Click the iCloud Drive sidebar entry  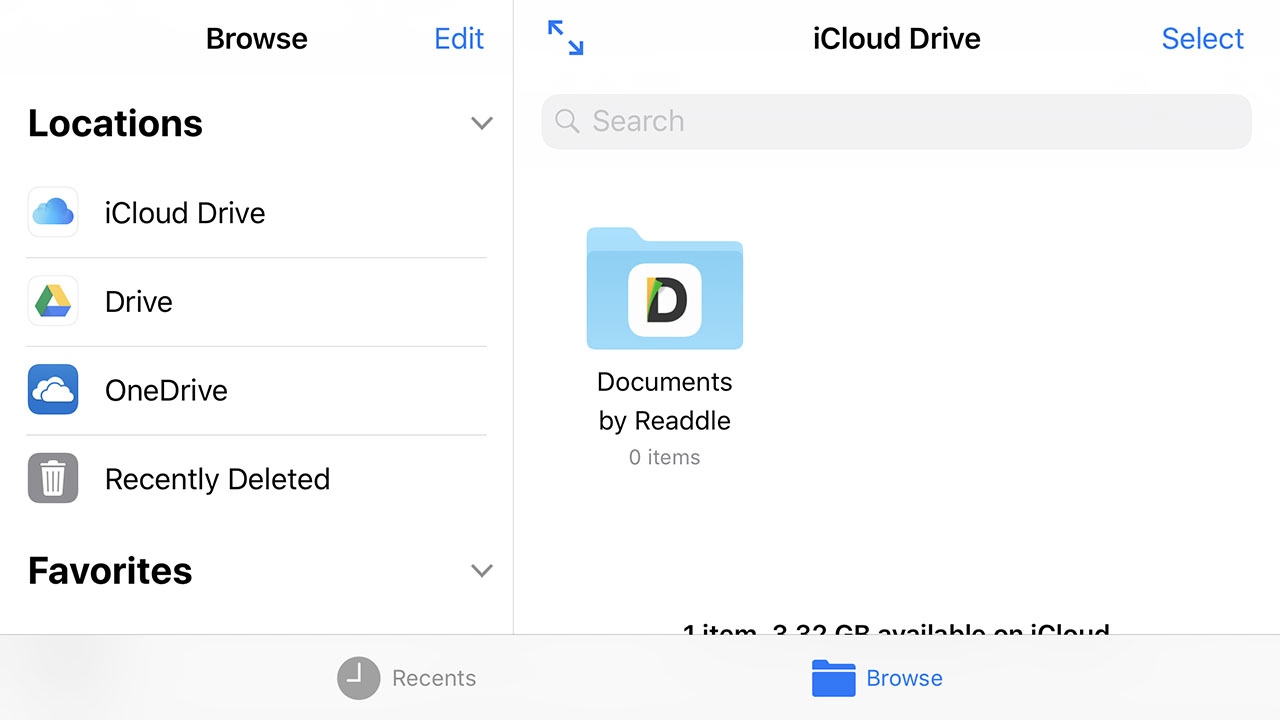(x=185, y=212)
